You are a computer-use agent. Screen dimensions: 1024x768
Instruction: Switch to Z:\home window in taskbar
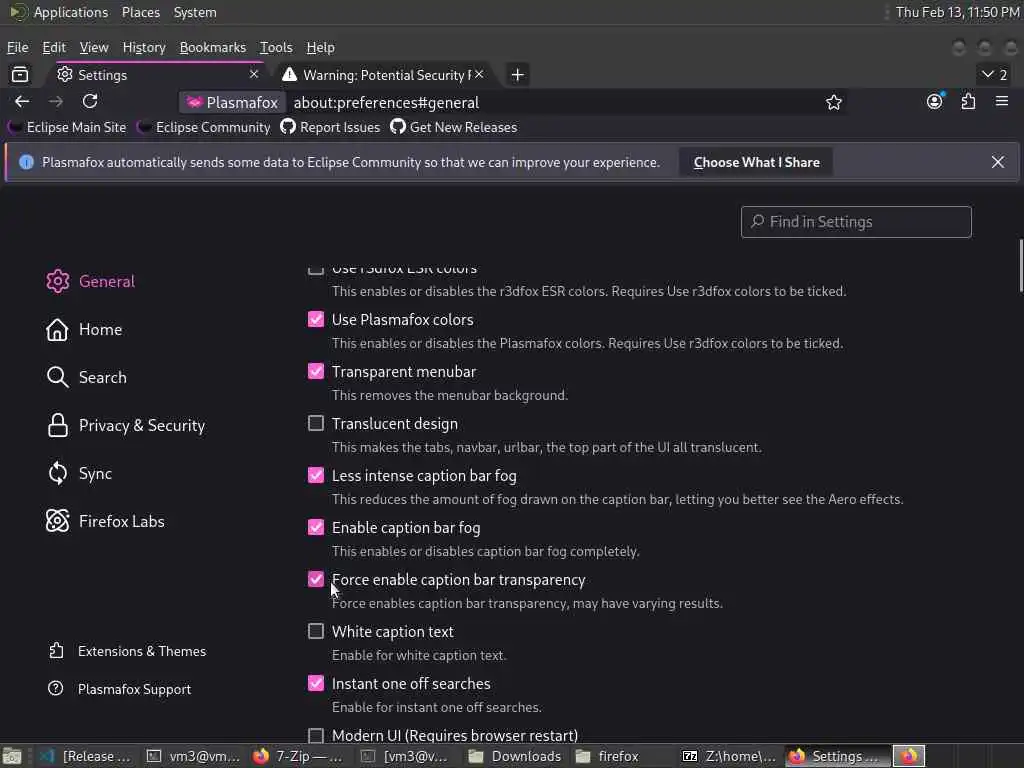click(x=729, y=756)
